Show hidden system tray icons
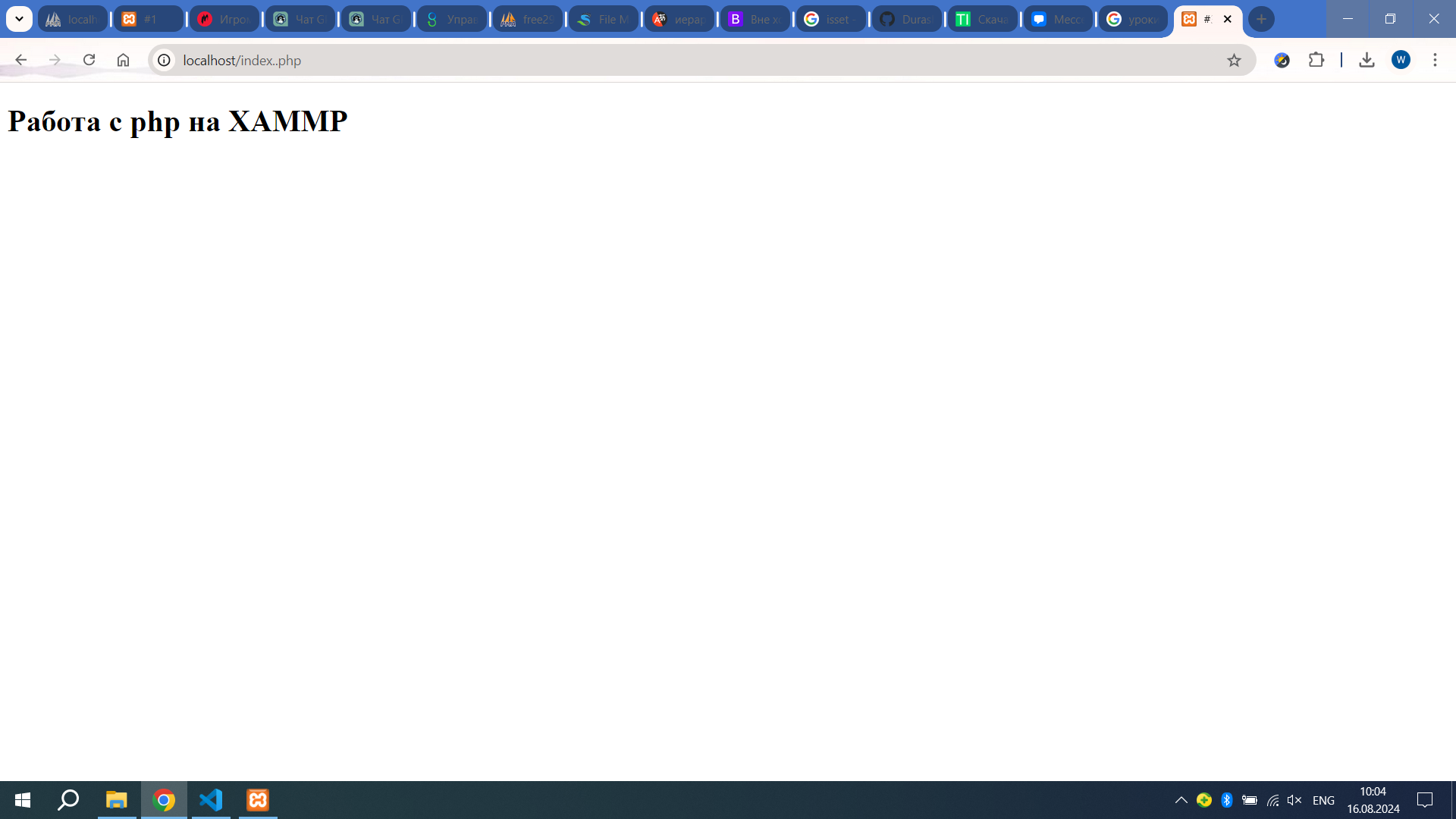Screen dimensions: 1456x819 [x=1181, y=800]
